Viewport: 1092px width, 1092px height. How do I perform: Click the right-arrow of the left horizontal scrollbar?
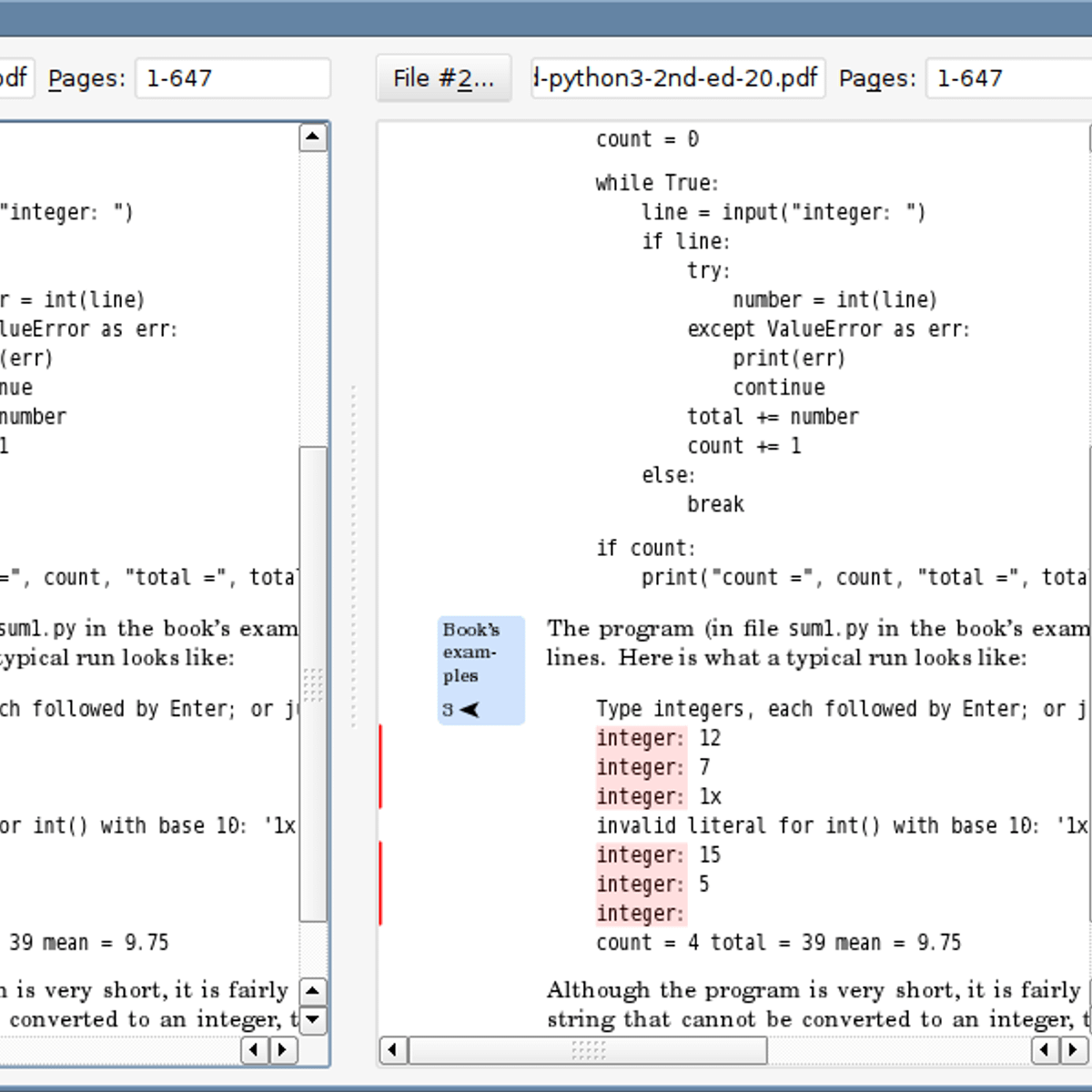[x=283, y=1050]
